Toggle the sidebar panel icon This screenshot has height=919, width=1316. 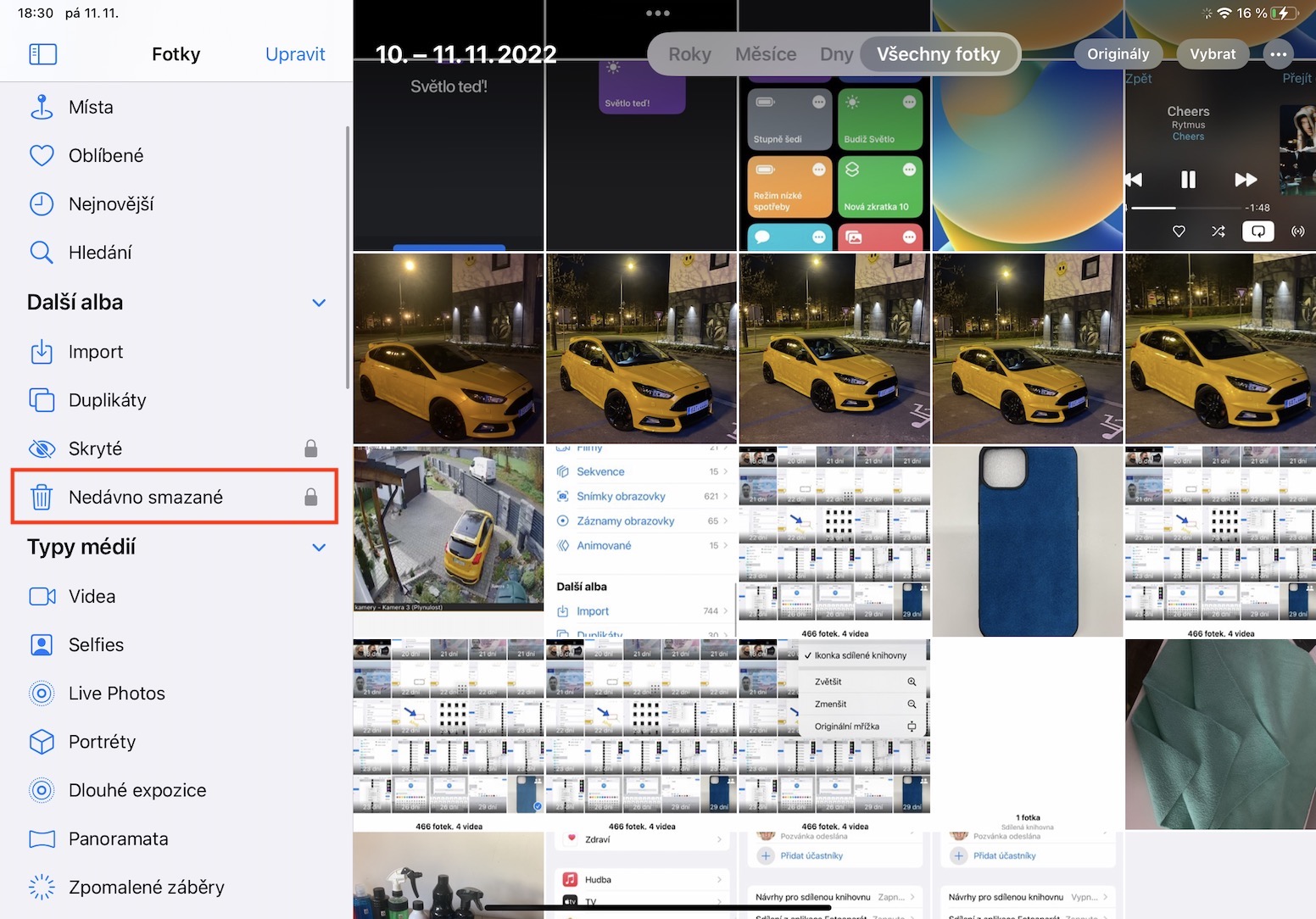42,54
